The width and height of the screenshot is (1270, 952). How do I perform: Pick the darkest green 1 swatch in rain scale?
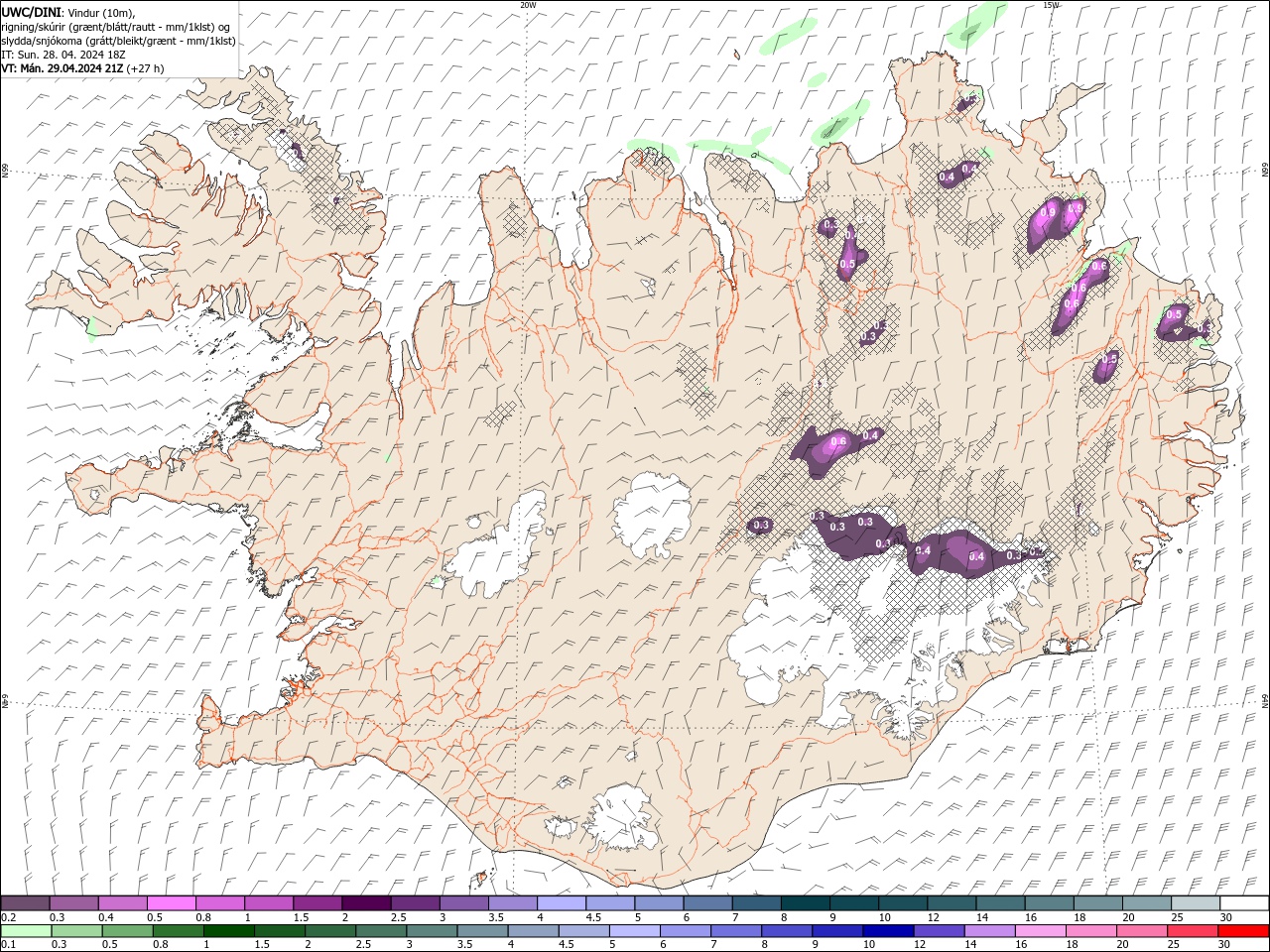(228, 931)
